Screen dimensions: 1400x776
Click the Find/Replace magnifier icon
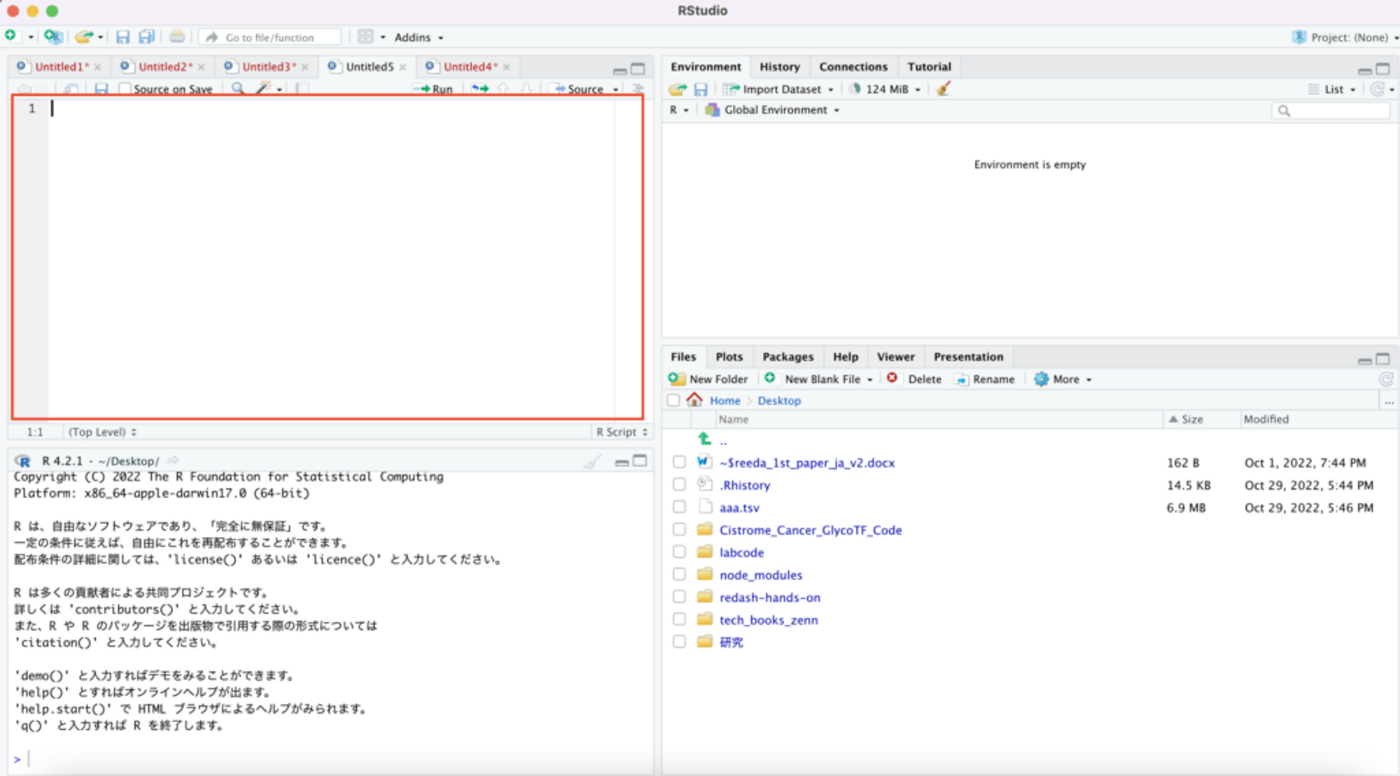pos(238,89)
